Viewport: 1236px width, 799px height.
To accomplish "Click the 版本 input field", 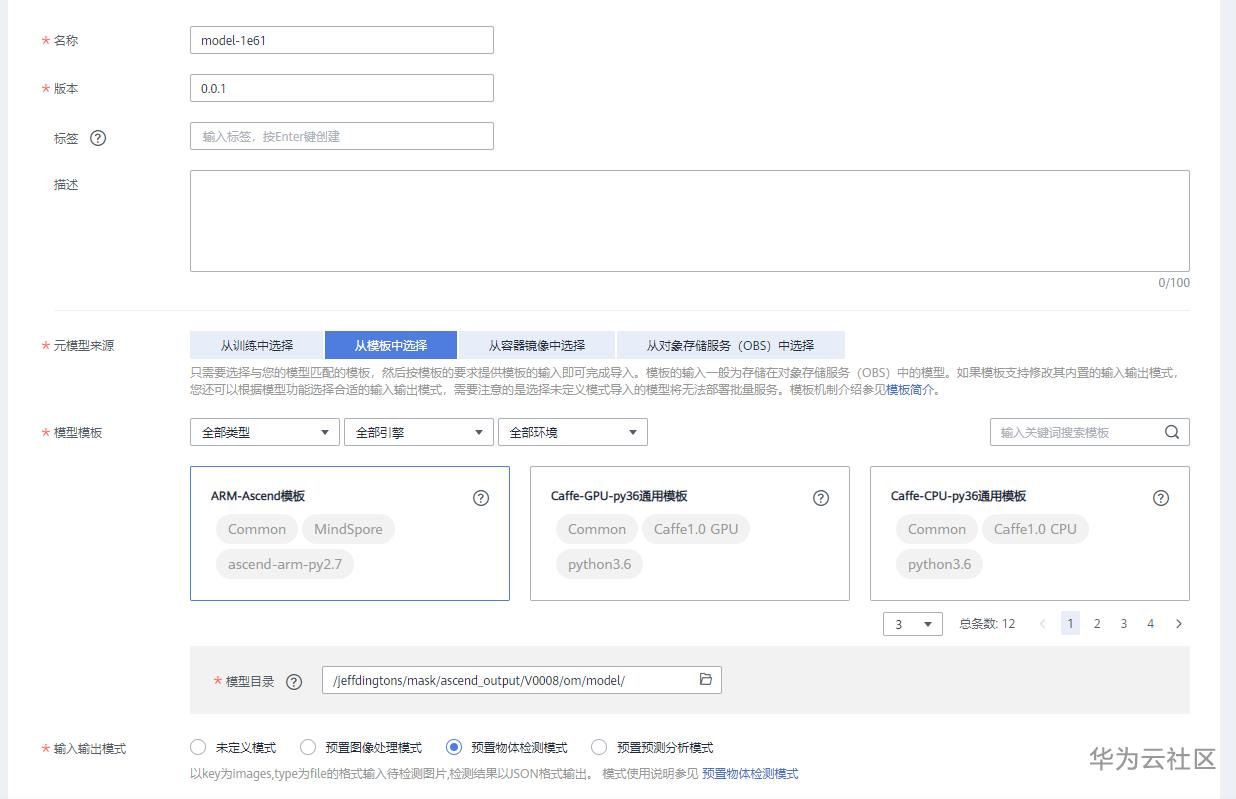I will tap(342, 88).
